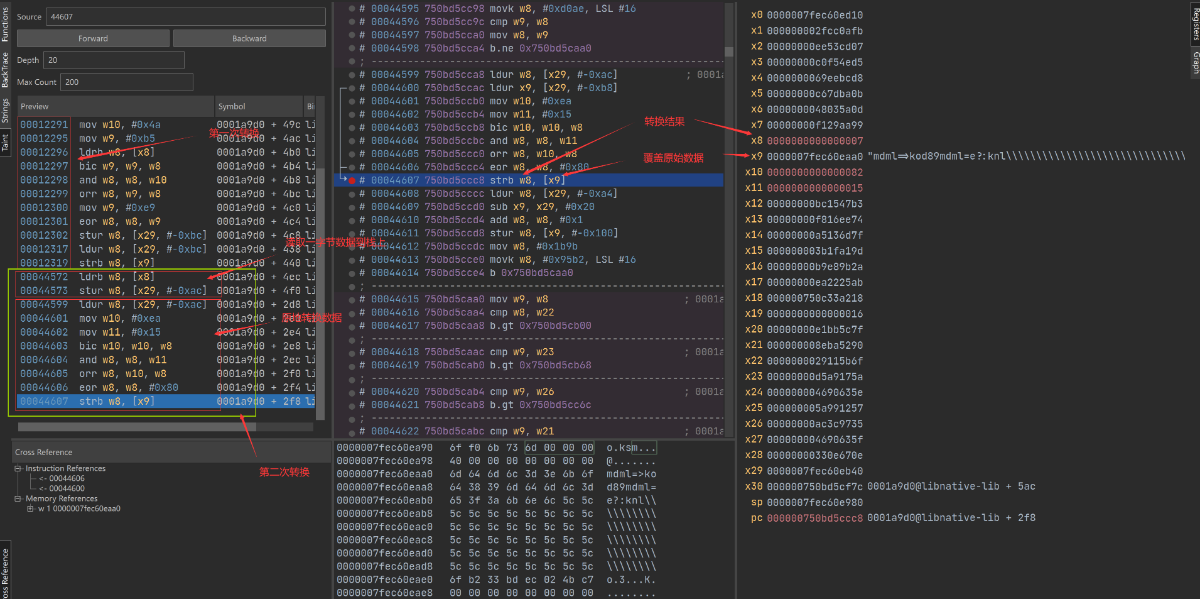
Task: Collapse the Memory References tree node
Action: coord(19,498)
